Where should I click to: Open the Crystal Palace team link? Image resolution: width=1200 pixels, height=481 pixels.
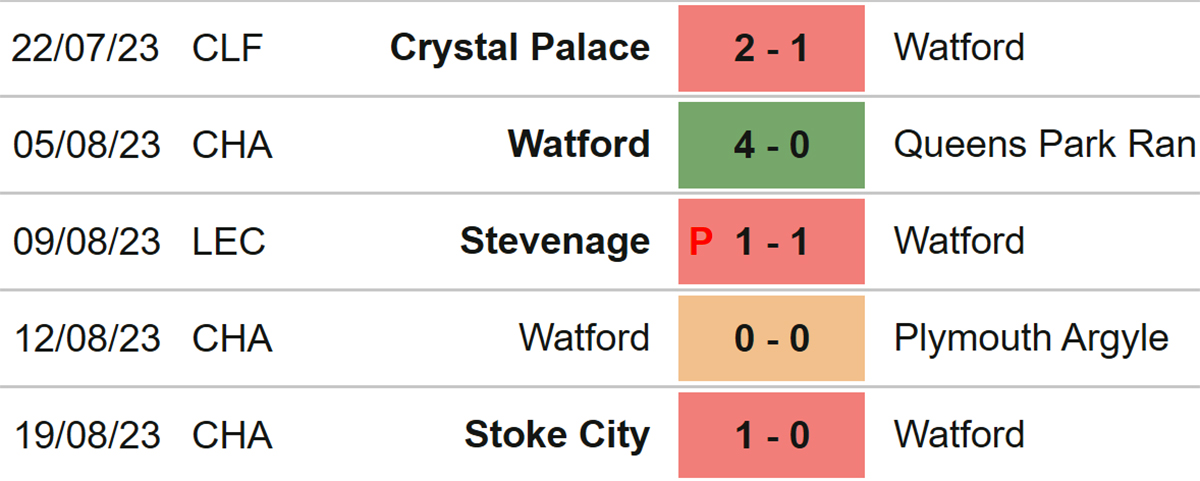tap(520, 48)
